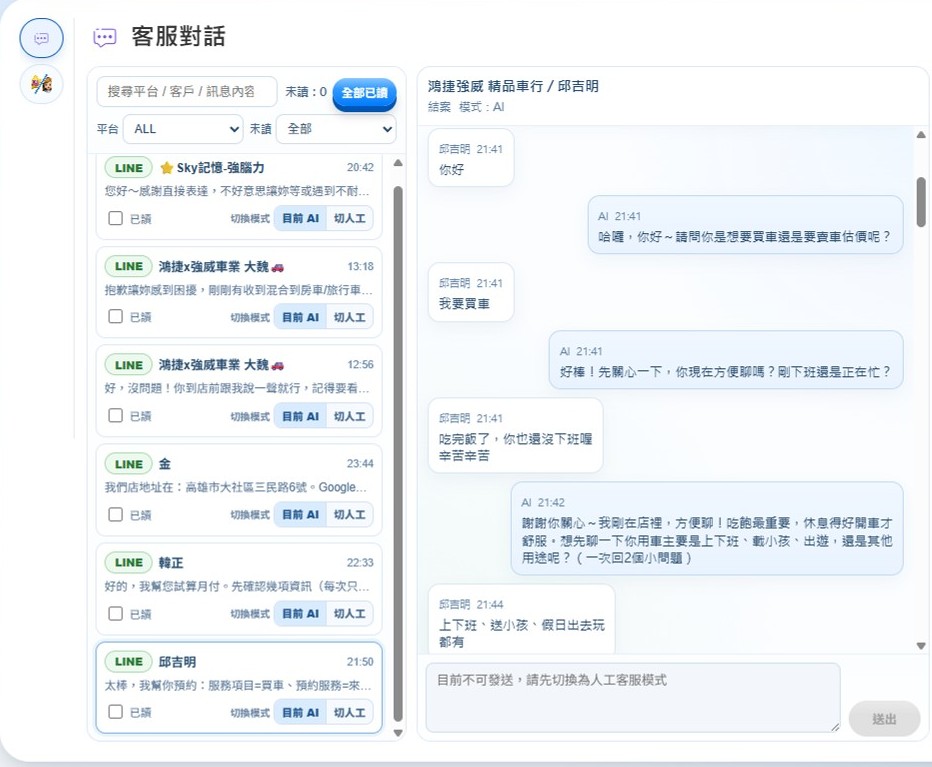The width and height of the screenshot is (932, 767).
Task: Click the search platform/customer input field
Action: [x=187, y=92]
